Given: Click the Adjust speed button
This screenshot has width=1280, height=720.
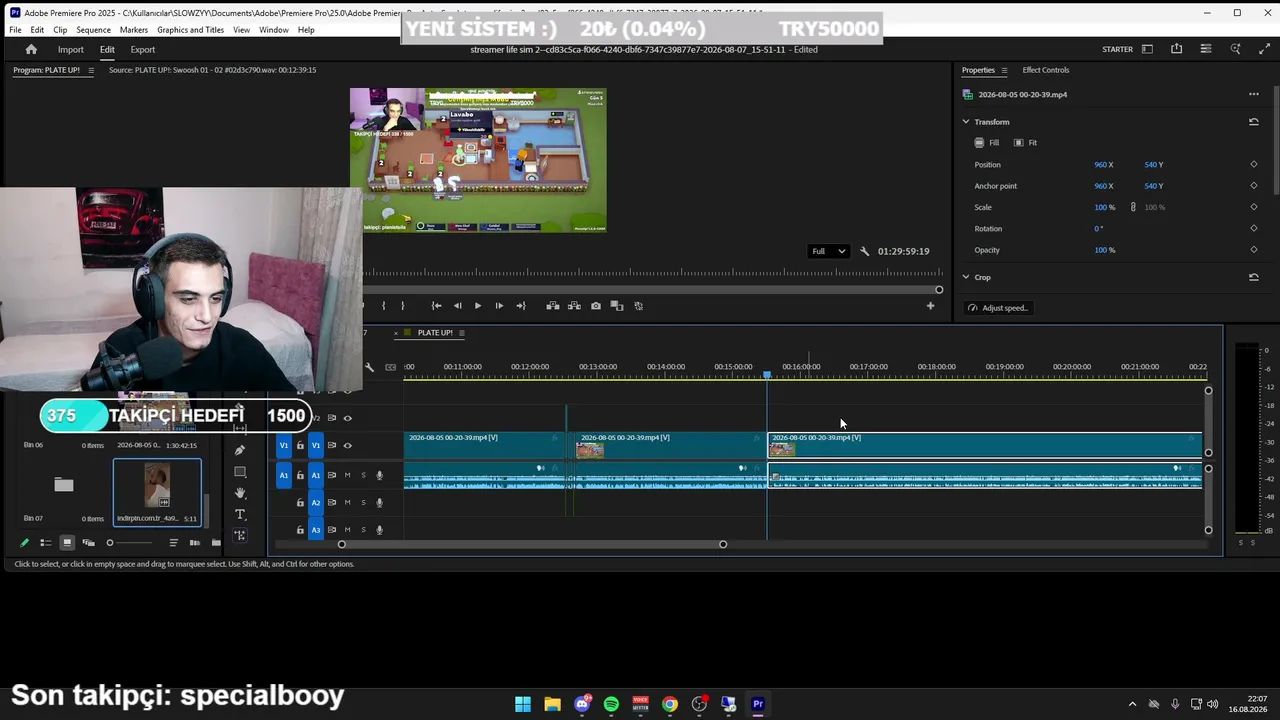Looking at the screenshot, I should 998,308.
